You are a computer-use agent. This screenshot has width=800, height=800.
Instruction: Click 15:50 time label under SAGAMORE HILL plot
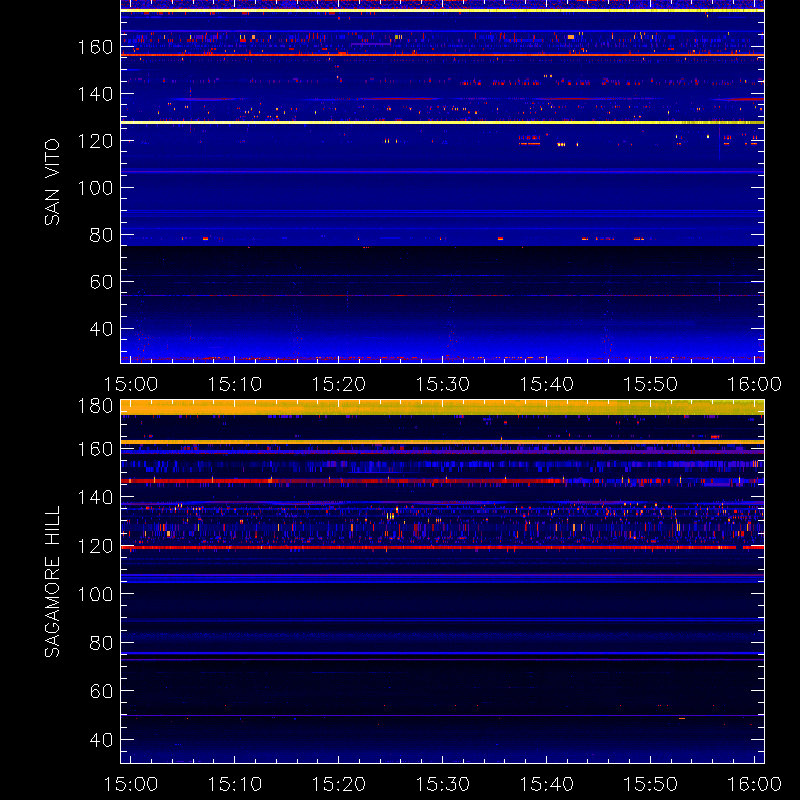point(651,784)
